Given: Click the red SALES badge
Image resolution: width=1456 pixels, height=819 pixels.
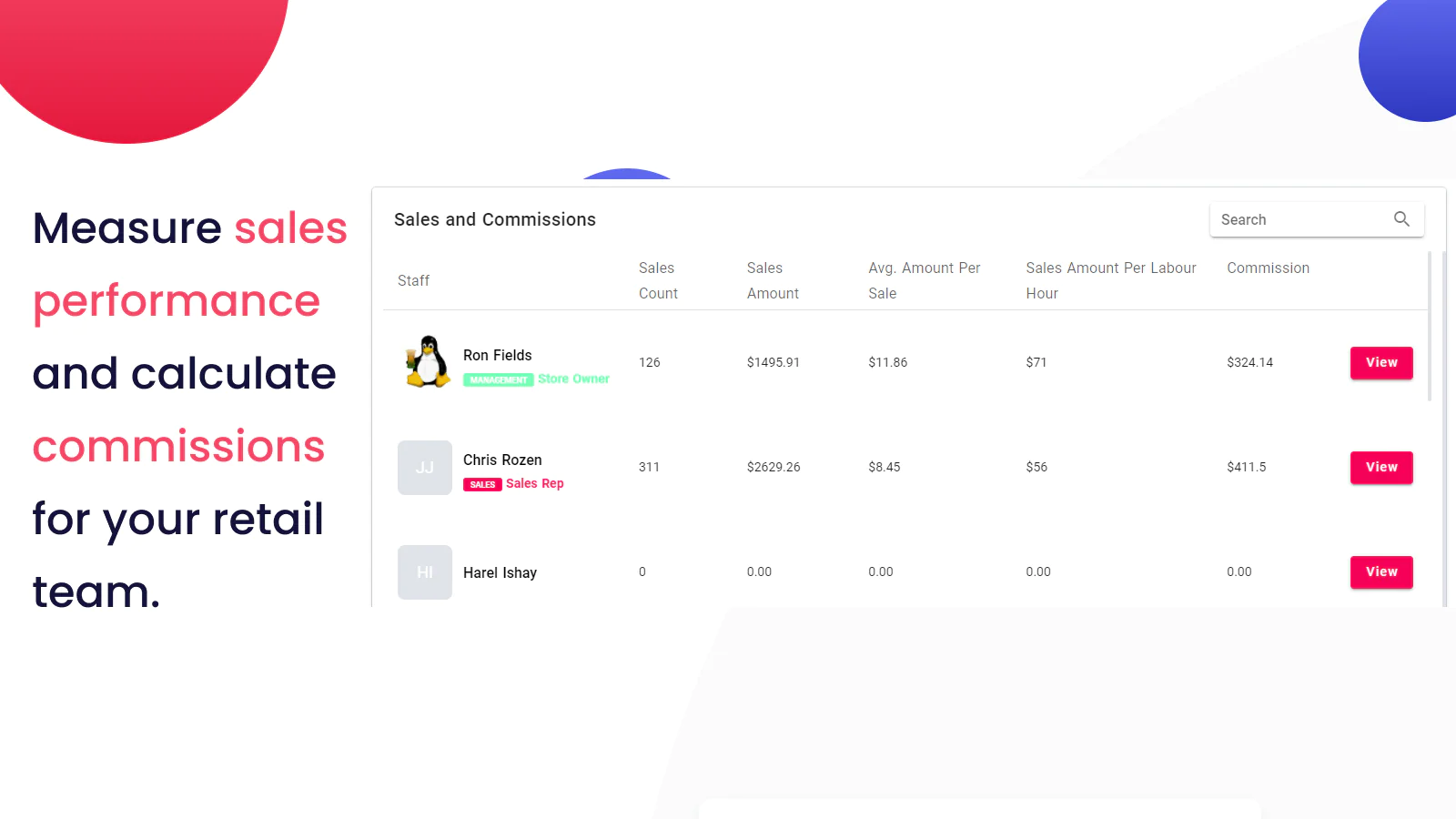Looking at the screenshot, I should click(x=482, y=484).
